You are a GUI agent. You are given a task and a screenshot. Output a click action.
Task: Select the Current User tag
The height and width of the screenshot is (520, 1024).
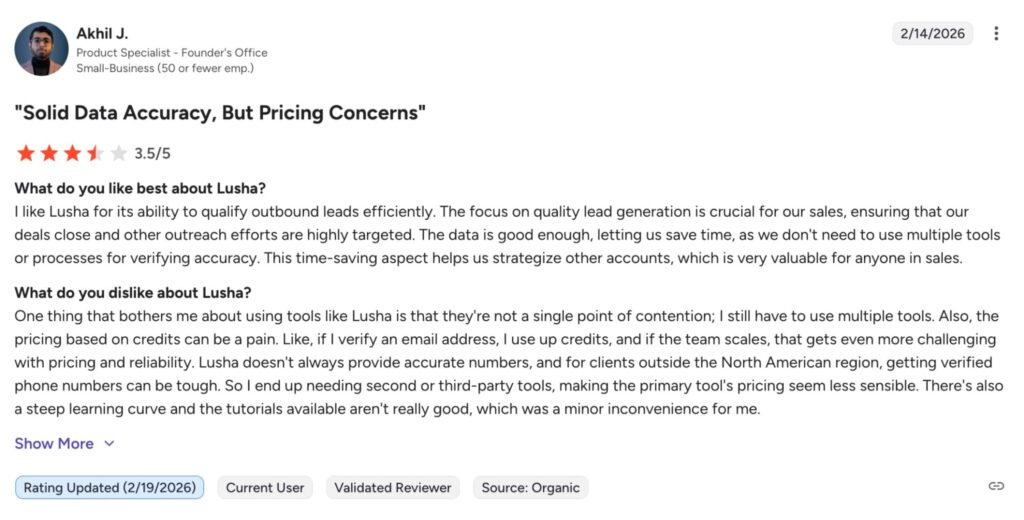tap(265, 488)
